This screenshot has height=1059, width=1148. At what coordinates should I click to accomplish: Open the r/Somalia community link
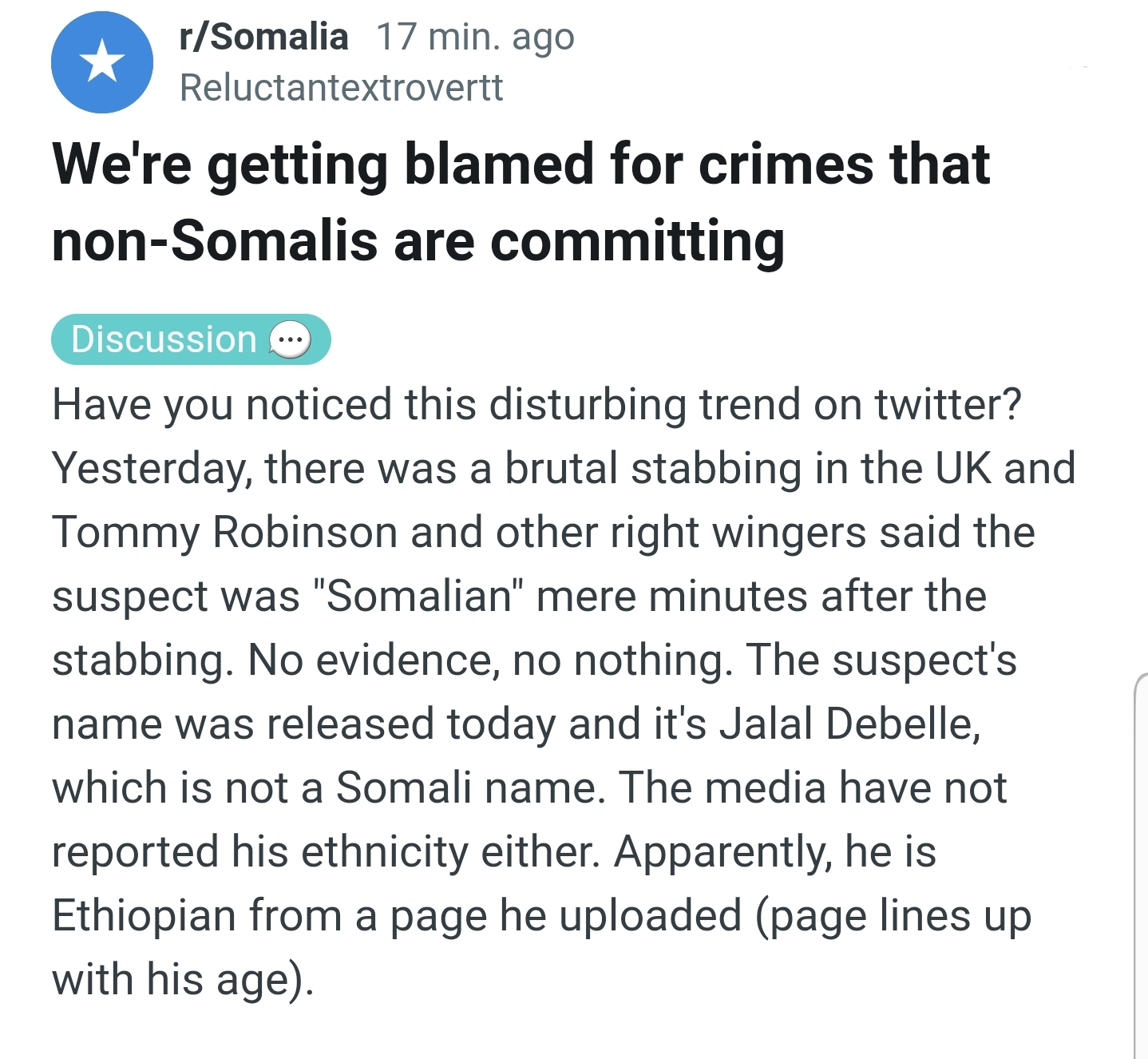[x=264, y=37]
